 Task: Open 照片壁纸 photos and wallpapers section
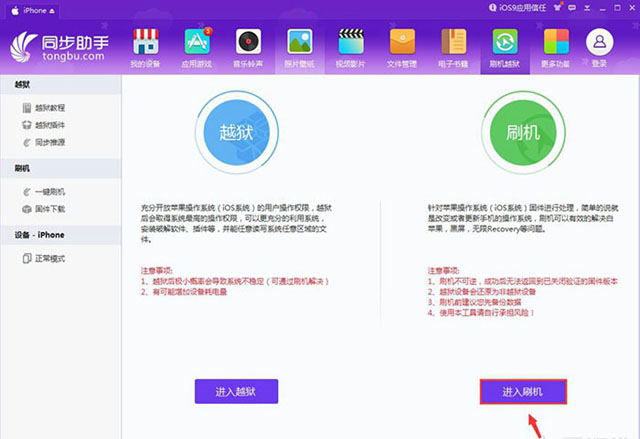click(x=300, y=48)
